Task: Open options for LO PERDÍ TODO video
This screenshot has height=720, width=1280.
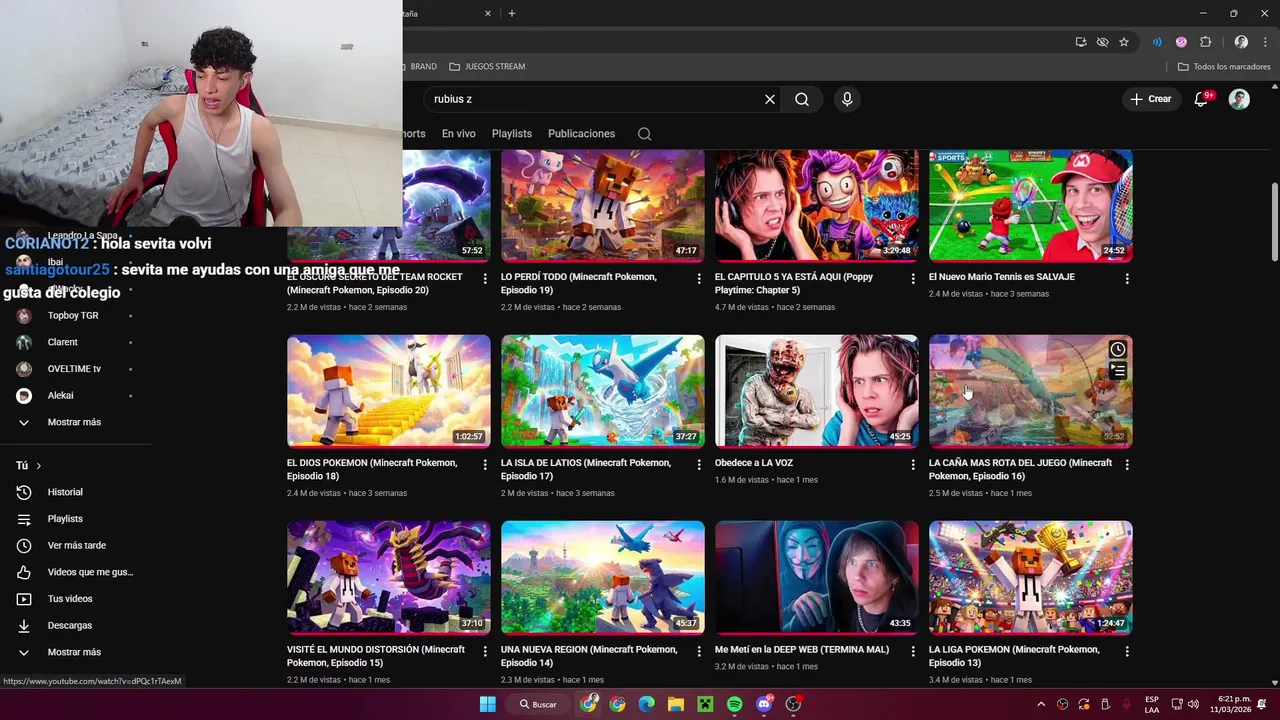Action: [699, 278]
